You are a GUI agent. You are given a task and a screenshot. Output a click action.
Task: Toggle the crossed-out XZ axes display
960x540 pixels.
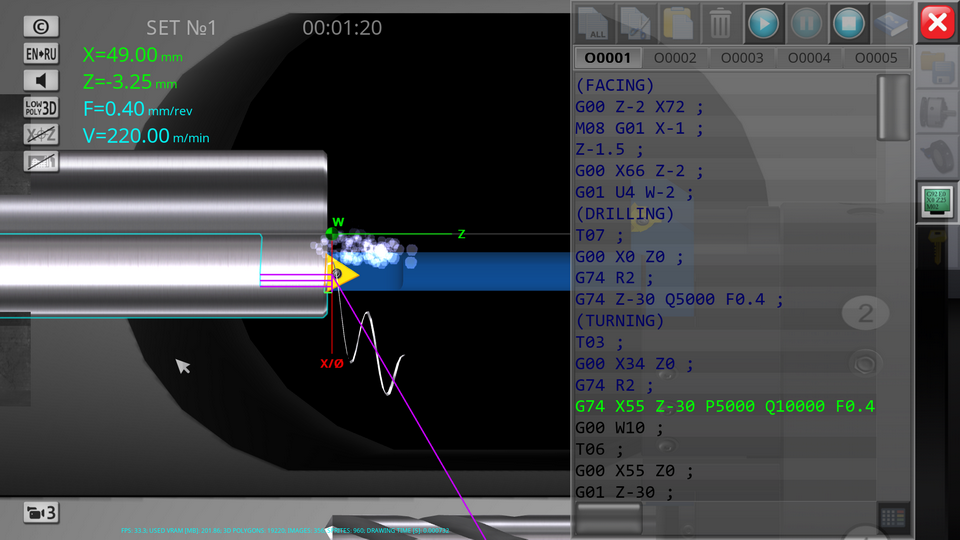pos(41,135)
